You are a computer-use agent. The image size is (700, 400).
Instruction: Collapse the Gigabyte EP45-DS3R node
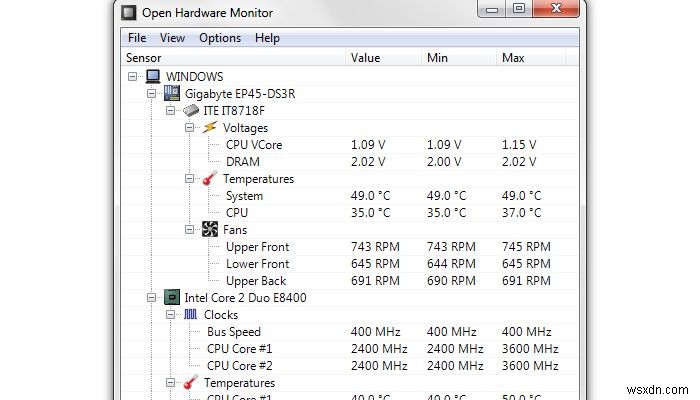pos(152,94)
